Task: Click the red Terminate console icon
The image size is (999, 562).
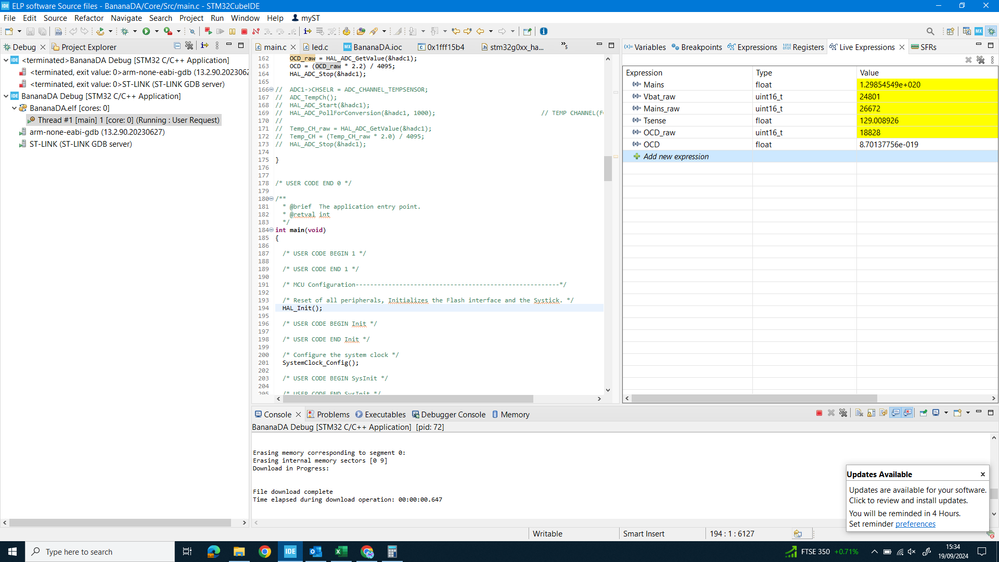Action: 819,413
